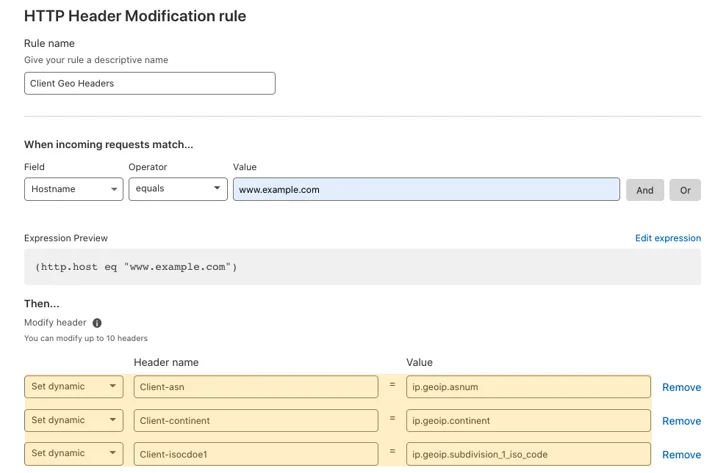Click the Client-isocdoe1 header name field
Screen dimensions: 715x473
(256, 454)
